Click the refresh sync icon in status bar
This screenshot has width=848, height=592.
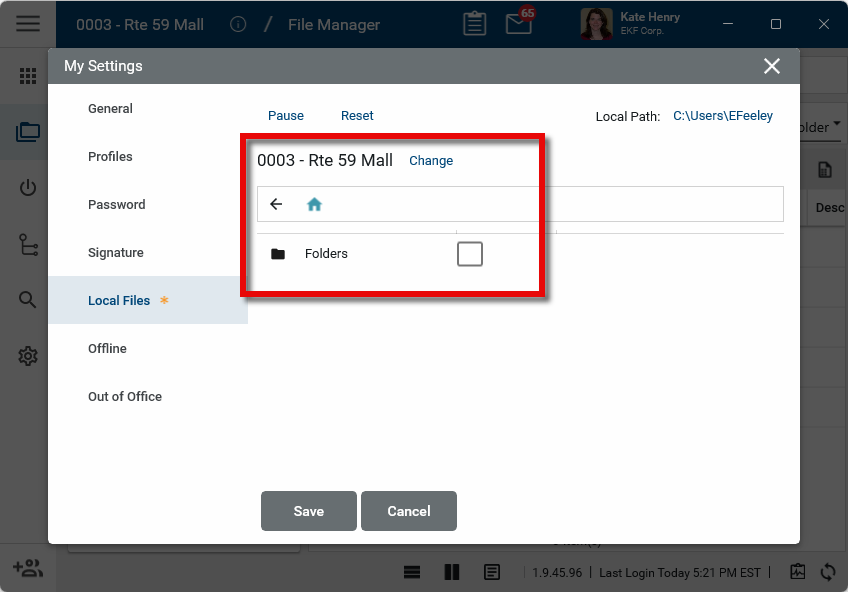828,572
